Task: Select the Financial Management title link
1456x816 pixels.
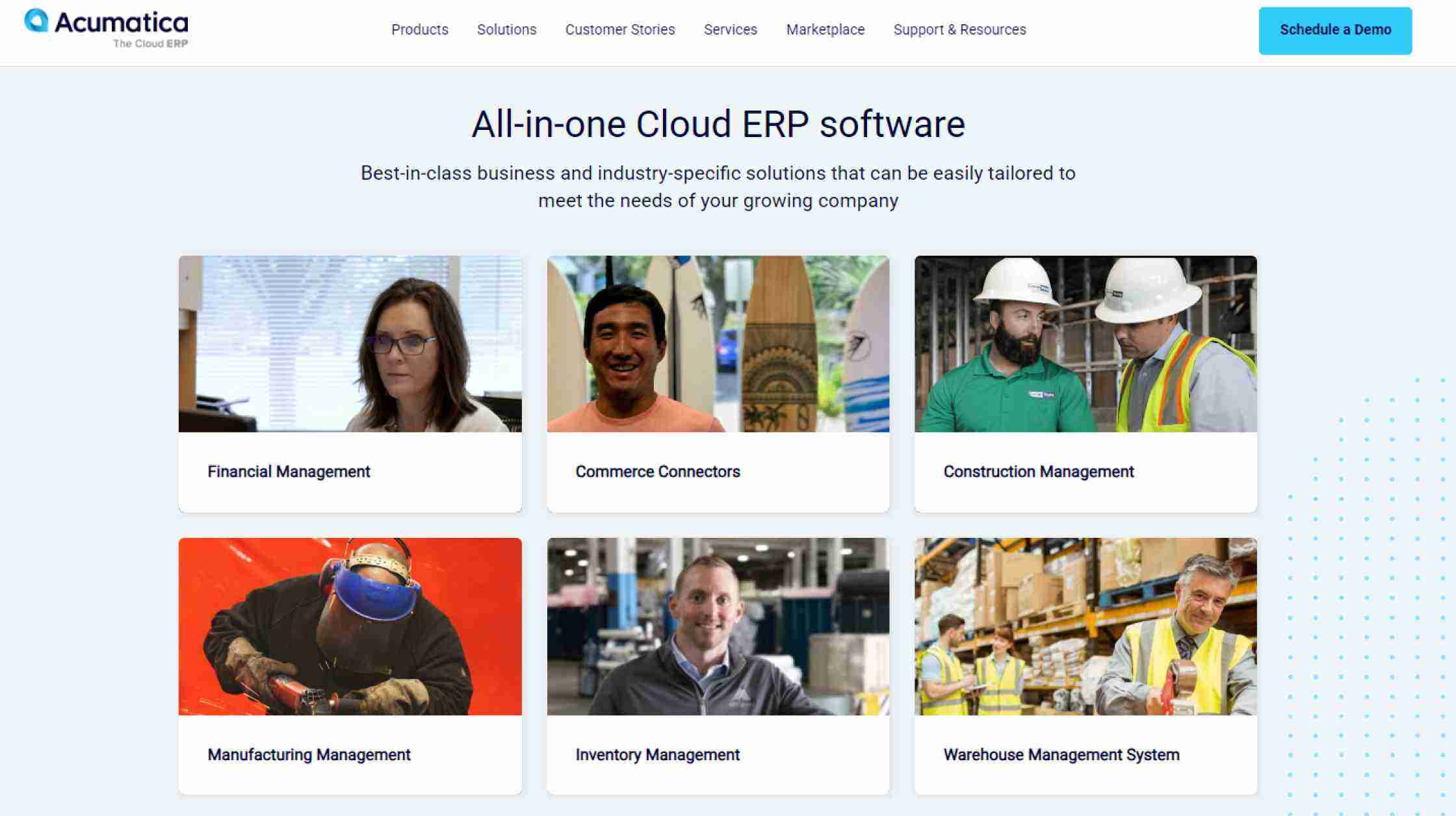Action: [289, 472]
